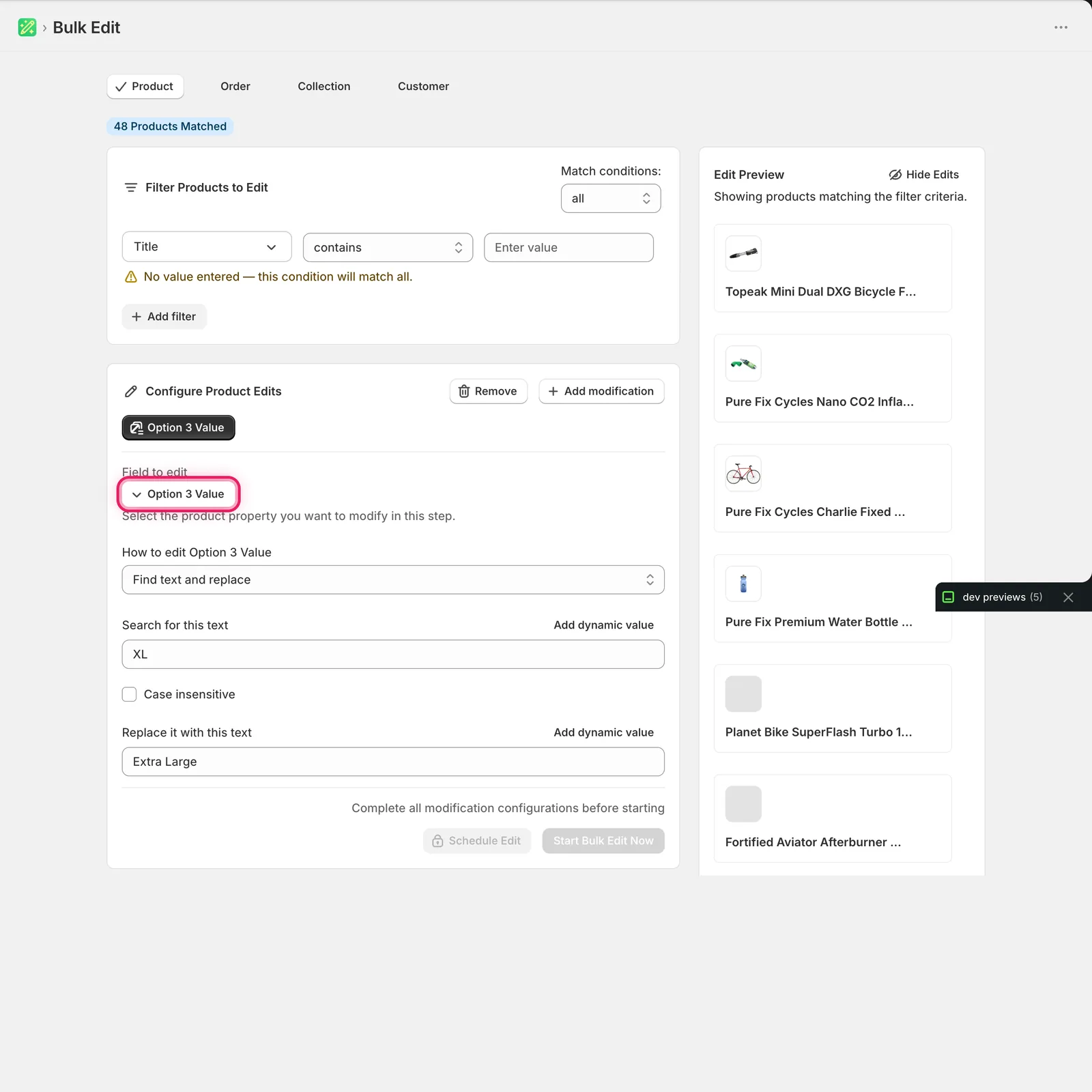Open the Charlie Fixed bicycle thumbnail
Viewport: 1092px width, 1092px height.
click(743, 474)
